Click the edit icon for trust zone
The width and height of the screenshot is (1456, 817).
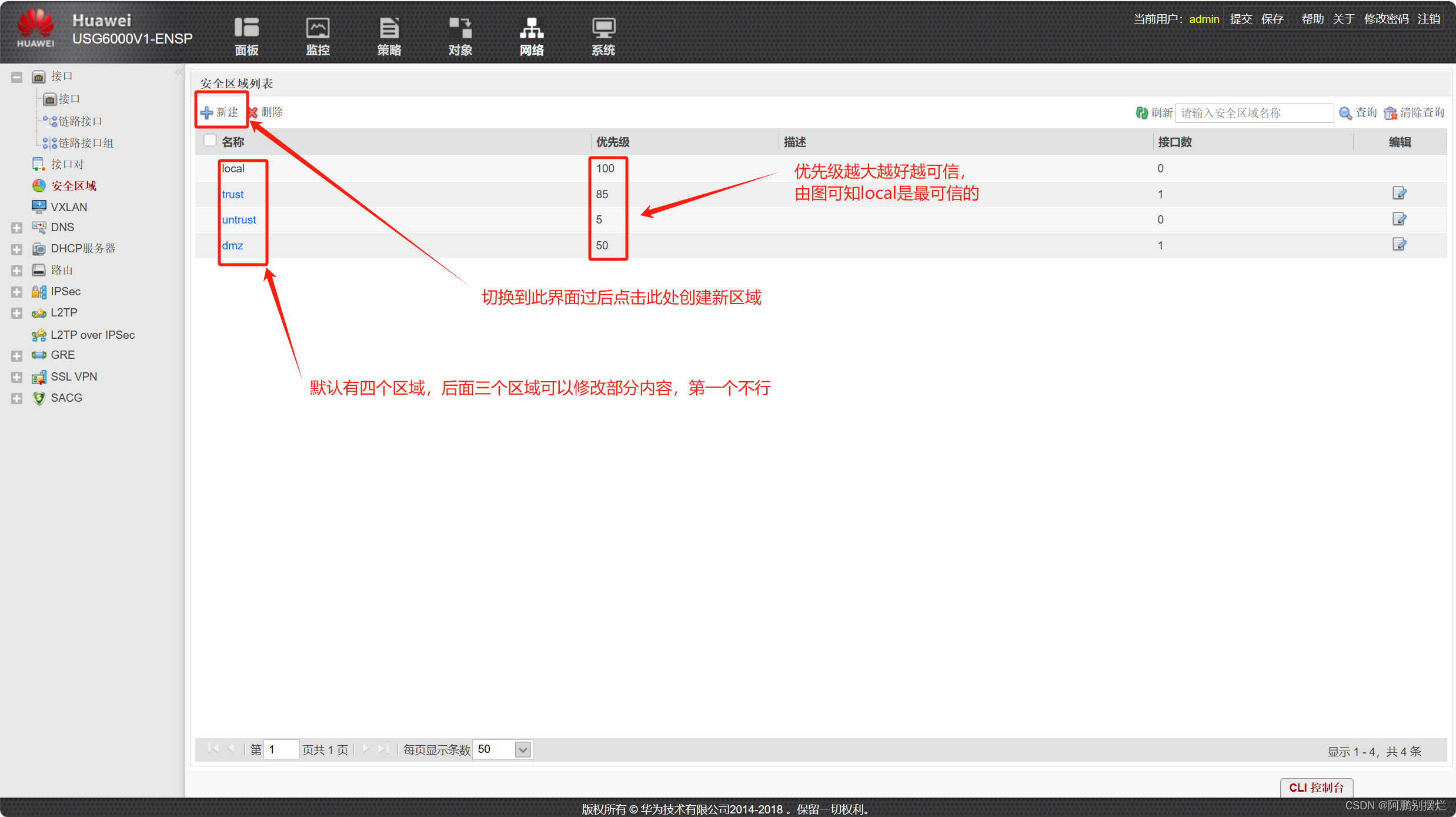tap(1399, 194)
